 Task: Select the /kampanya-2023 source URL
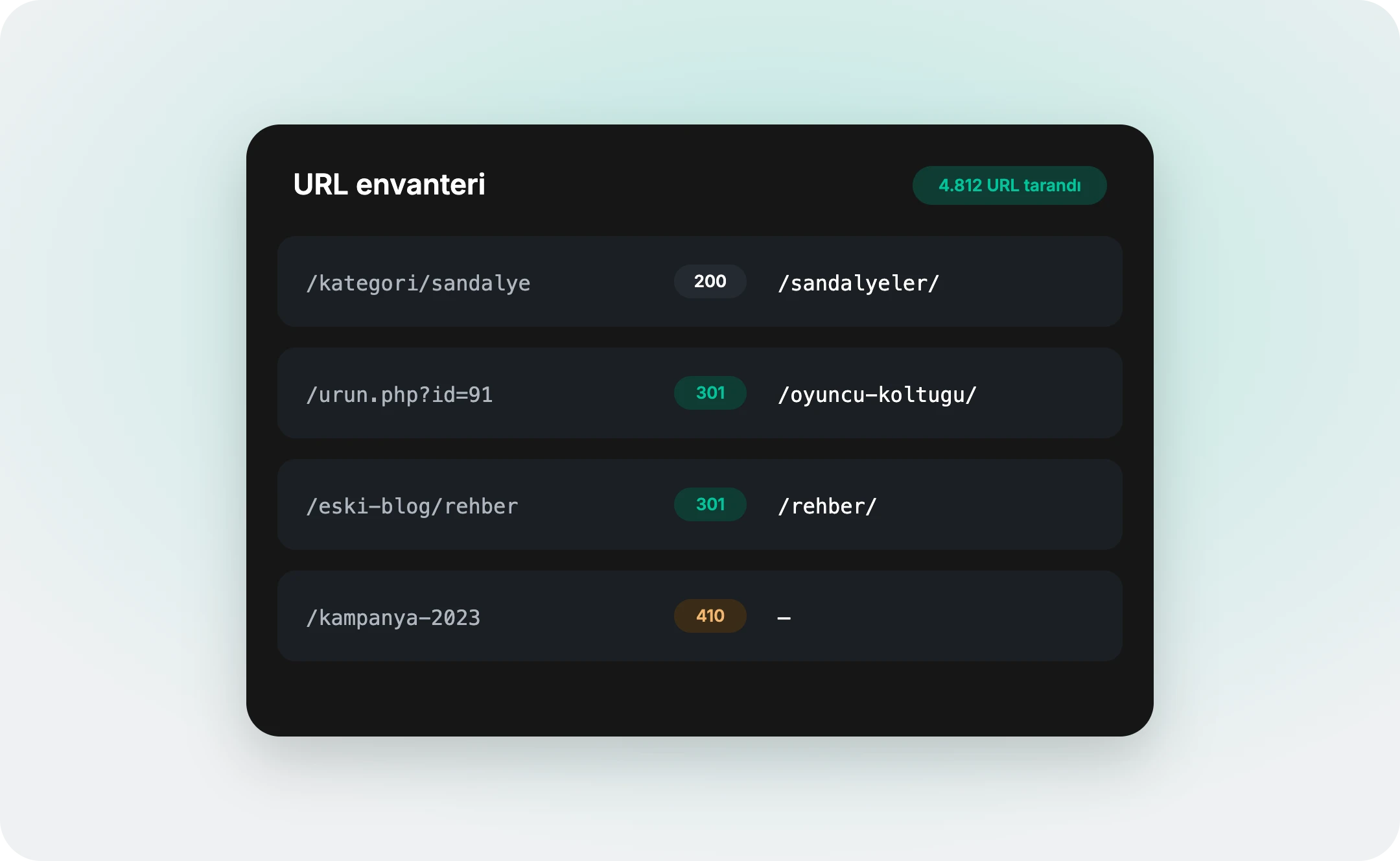(393, 618)
